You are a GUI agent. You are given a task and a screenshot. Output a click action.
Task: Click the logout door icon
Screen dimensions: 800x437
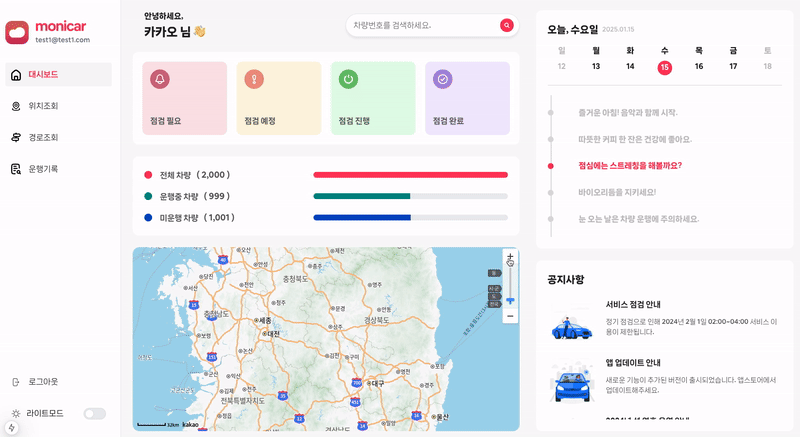pos(16,382)
